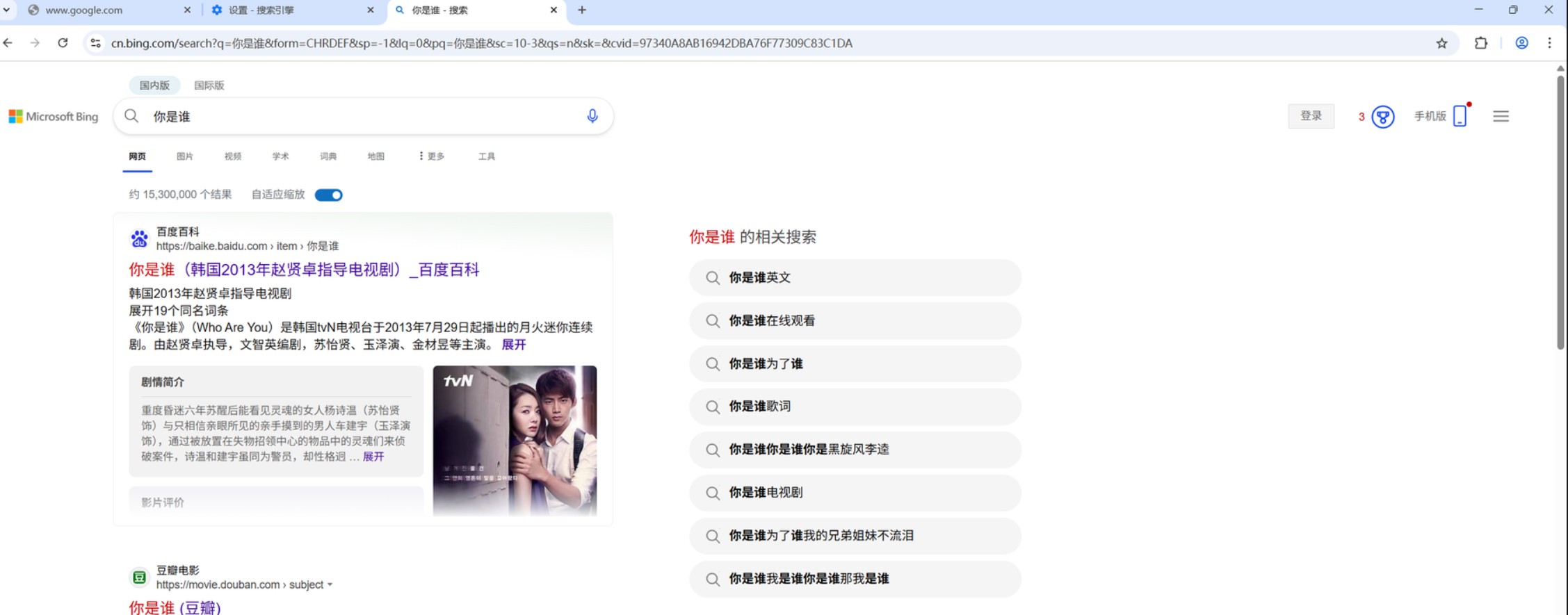Reload the Bing results page
1568x615 pixels.
(63, 43)
